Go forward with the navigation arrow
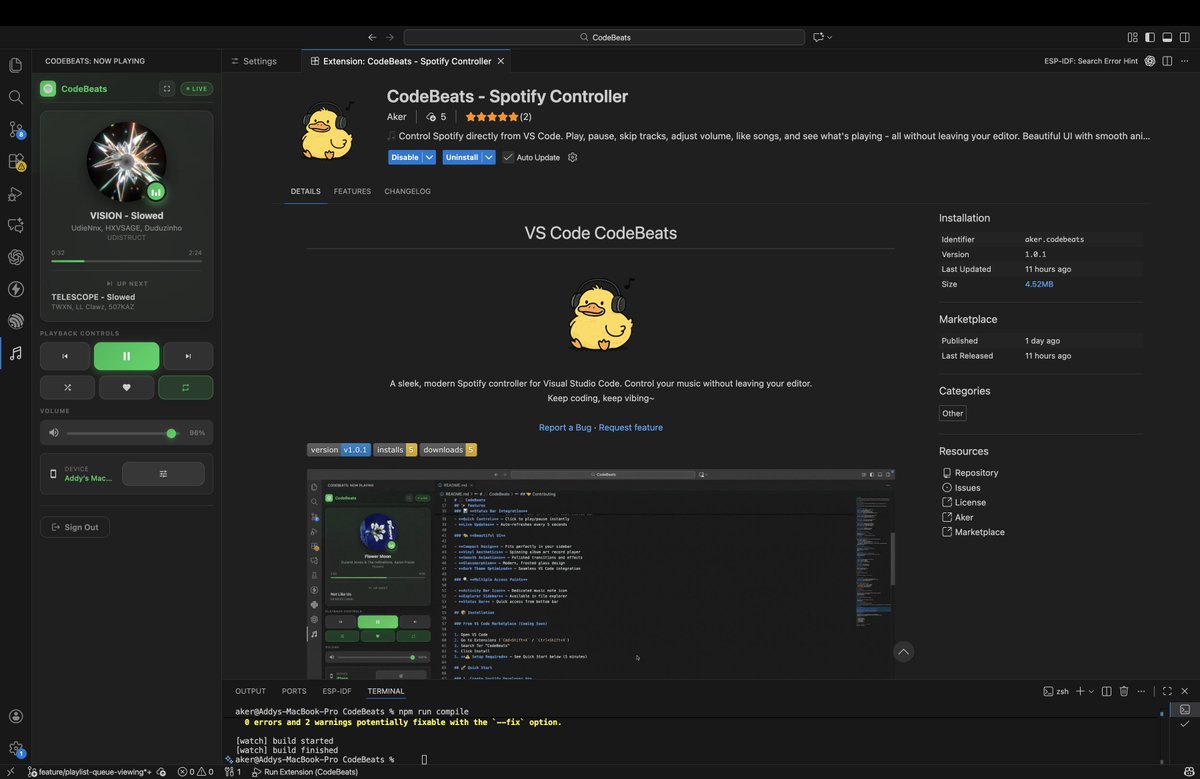Image resolution: width=1200 pixels, height=779 pixels. coord(390,37)
